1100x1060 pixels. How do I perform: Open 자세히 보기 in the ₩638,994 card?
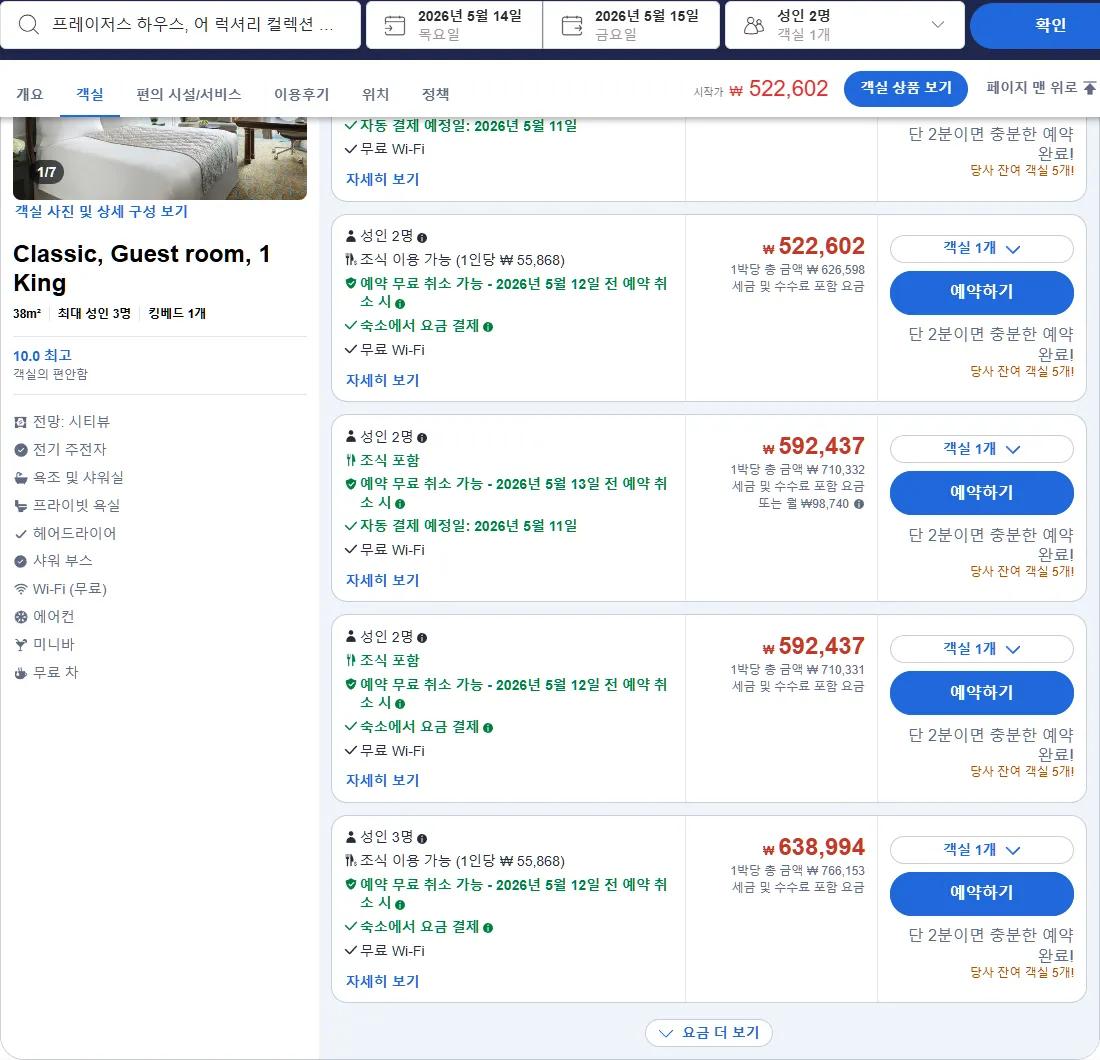(x=382, y=981)
